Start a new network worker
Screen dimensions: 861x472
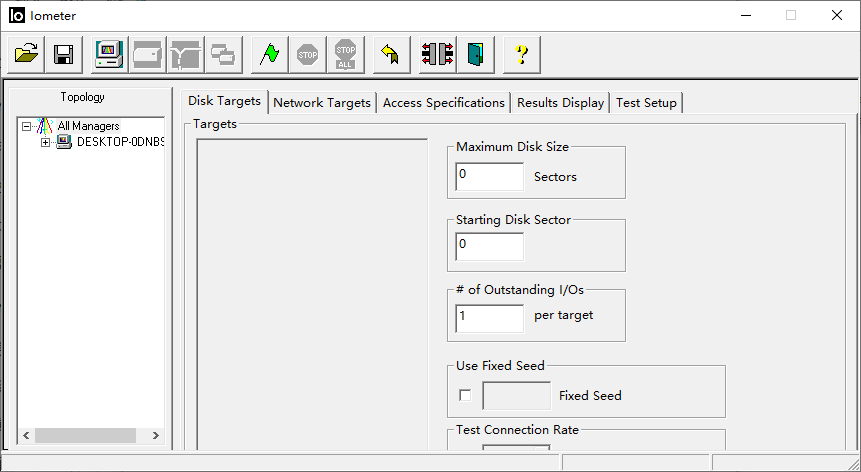pos(185,54)
